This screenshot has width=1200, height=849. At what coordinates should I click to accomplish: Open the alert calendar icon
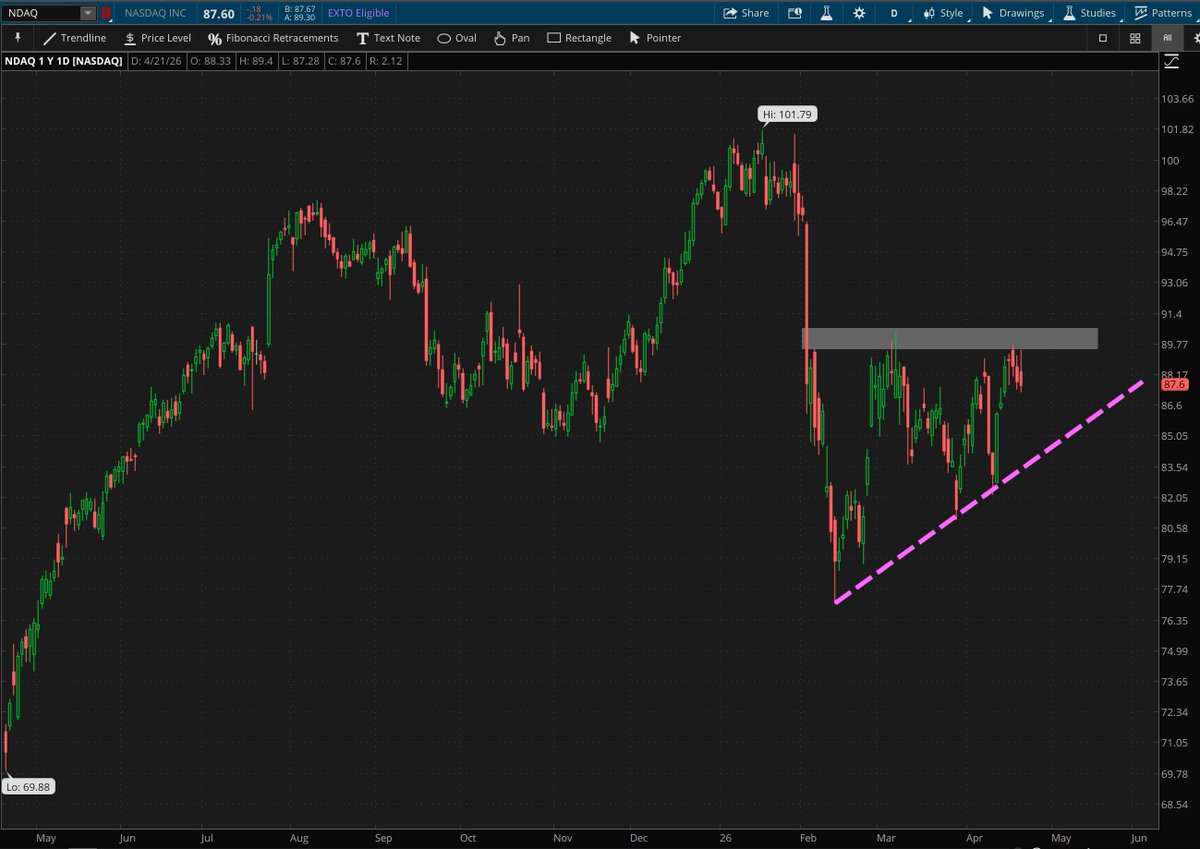point(795,13)
